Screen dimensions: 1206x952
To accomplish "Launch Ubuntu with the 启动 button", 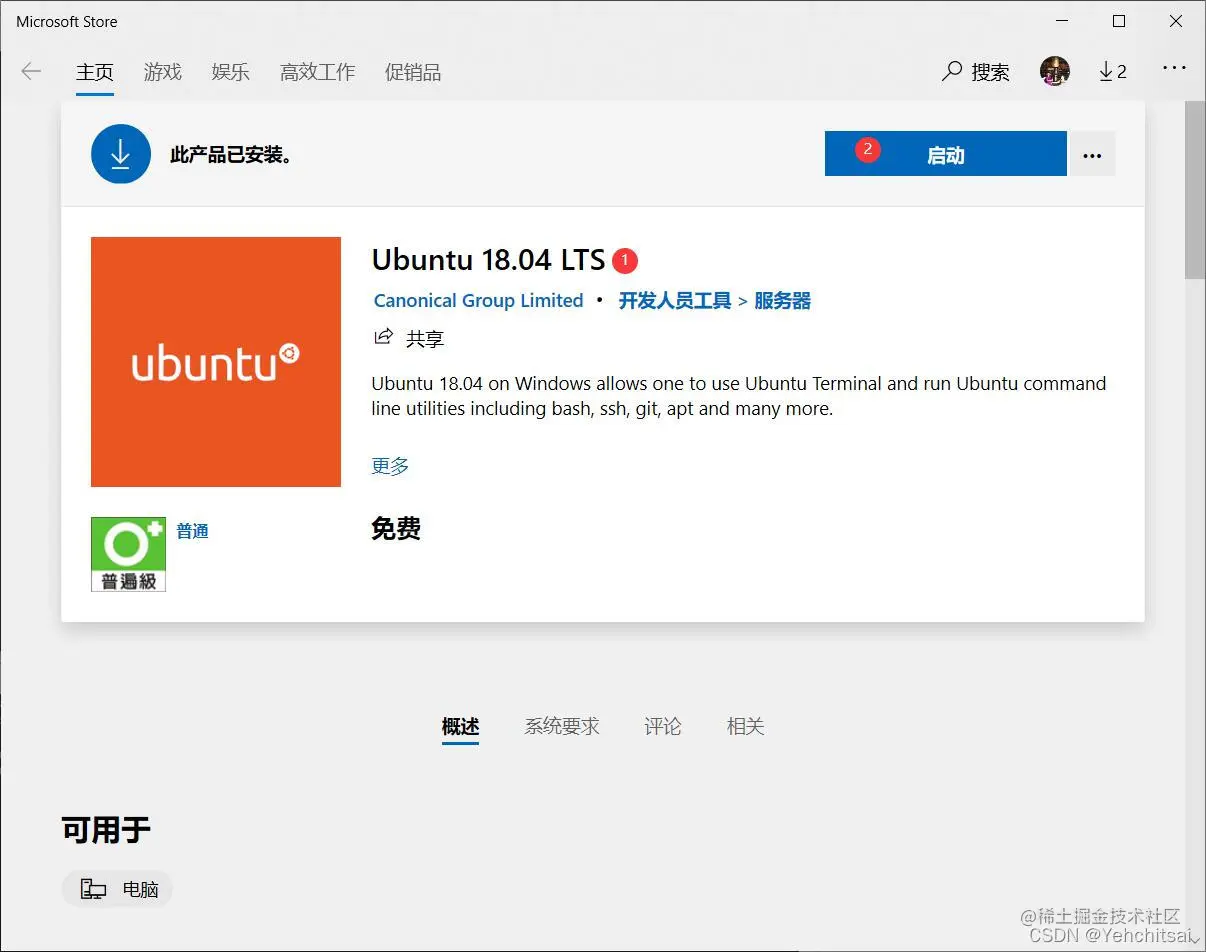I will [944, 153].
